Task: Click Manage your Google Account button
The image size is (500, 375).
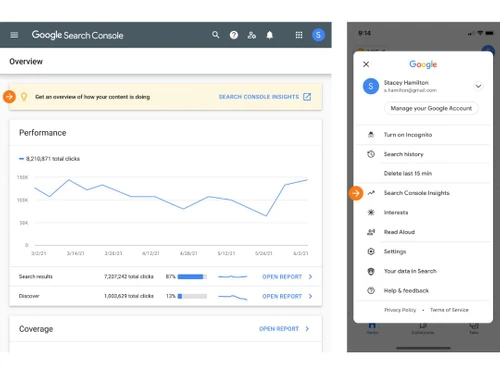Action: click(x=431, y=108)
